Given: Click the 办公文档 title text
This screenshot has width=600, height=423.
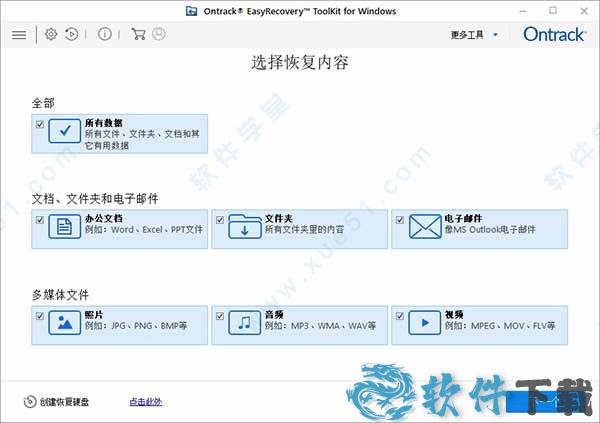Looking at the screenshot, I should click(104, 219).
